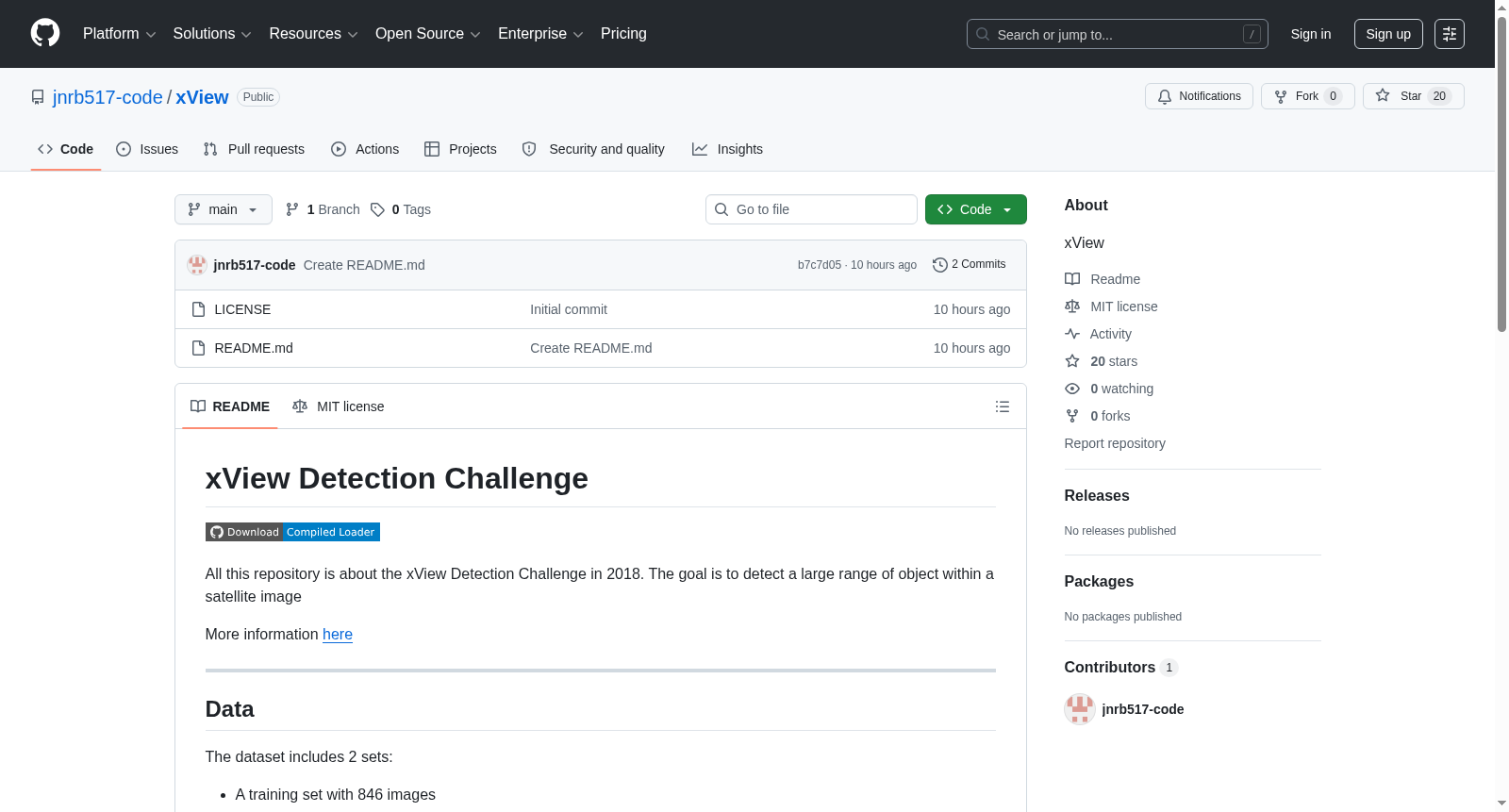Screen dimensions: 1509x812
Task: Click the Notifications button
Action: click(1199, 96)
